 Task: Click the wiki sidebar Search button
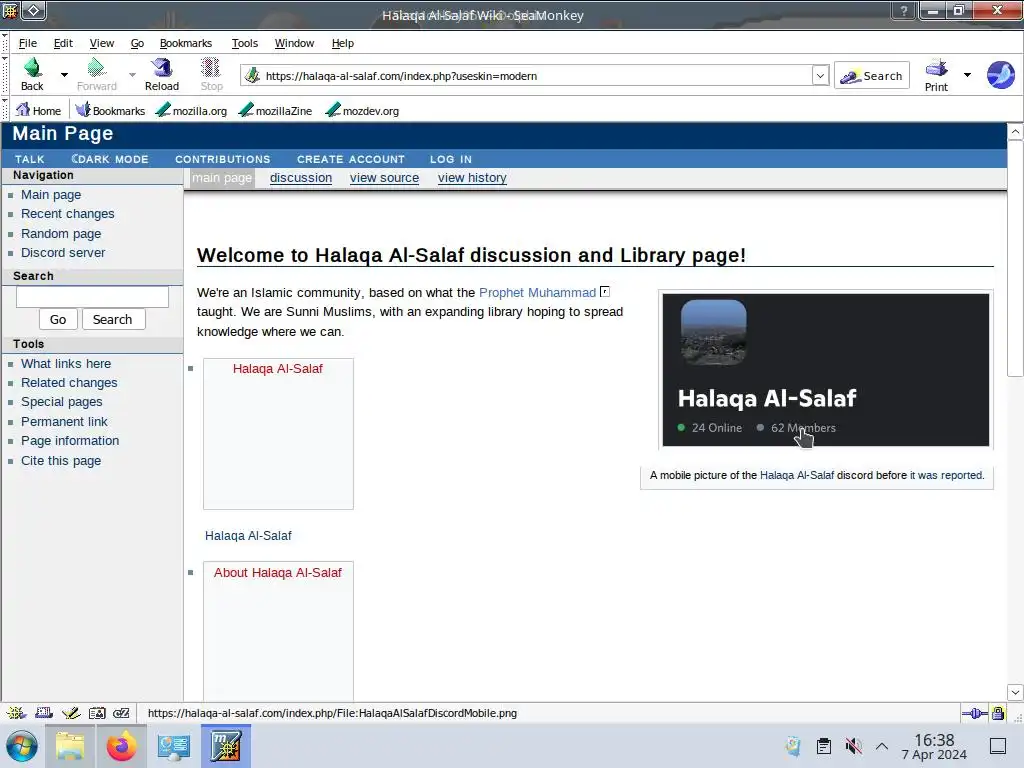(112, 319)
